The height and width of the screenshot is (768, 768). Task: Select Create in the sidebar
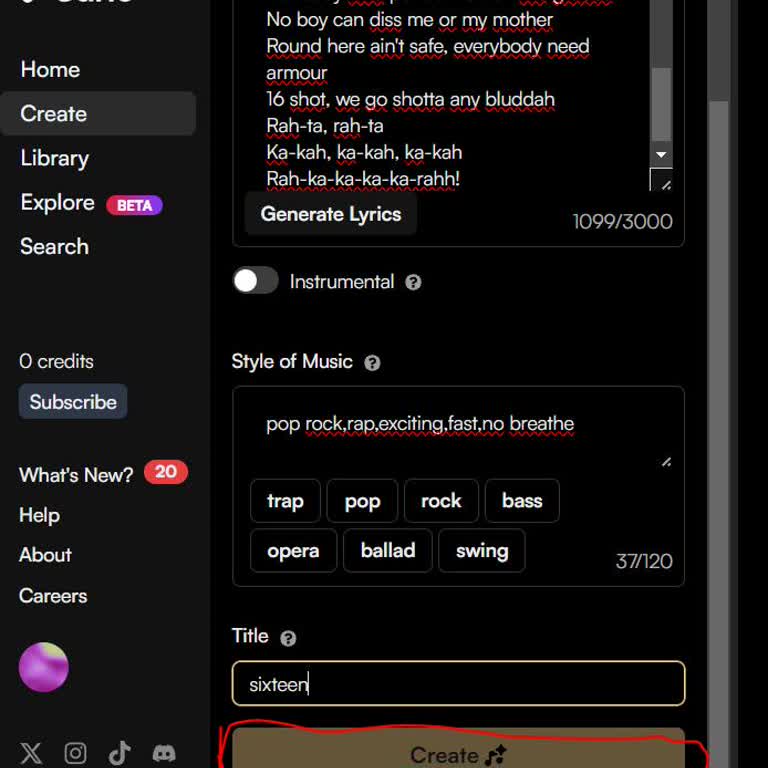(98, 113)
